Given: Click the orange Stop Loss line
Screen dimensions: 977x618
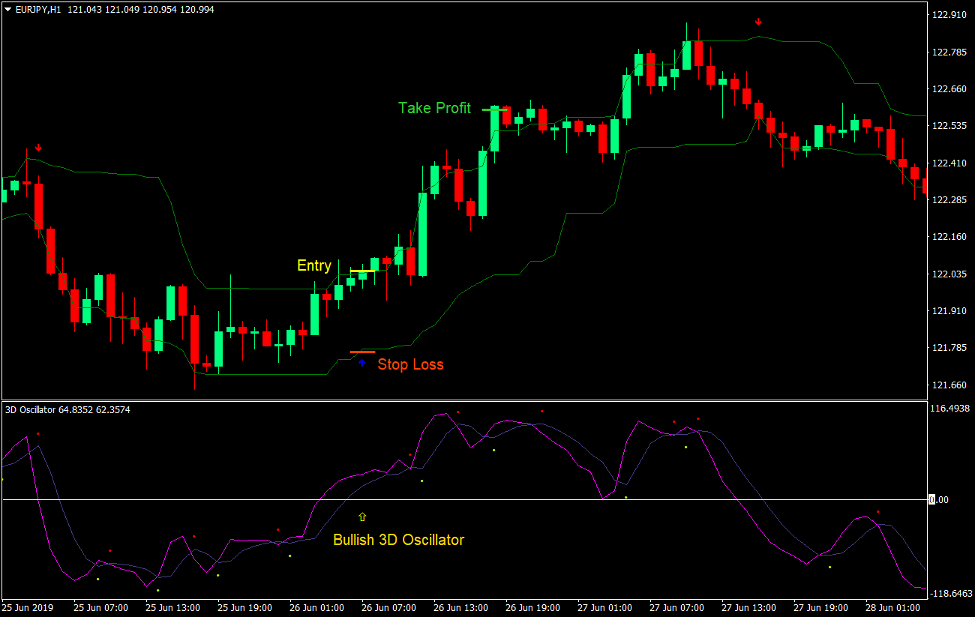Looking at the screenshot, I should 362,352.
